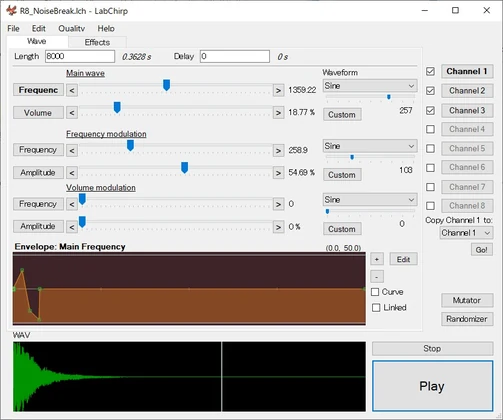Click frequency modulation Custom waveform button
The width and height of the screenshot is (503, 420).
pyautogui.click(x=342, y=175)
